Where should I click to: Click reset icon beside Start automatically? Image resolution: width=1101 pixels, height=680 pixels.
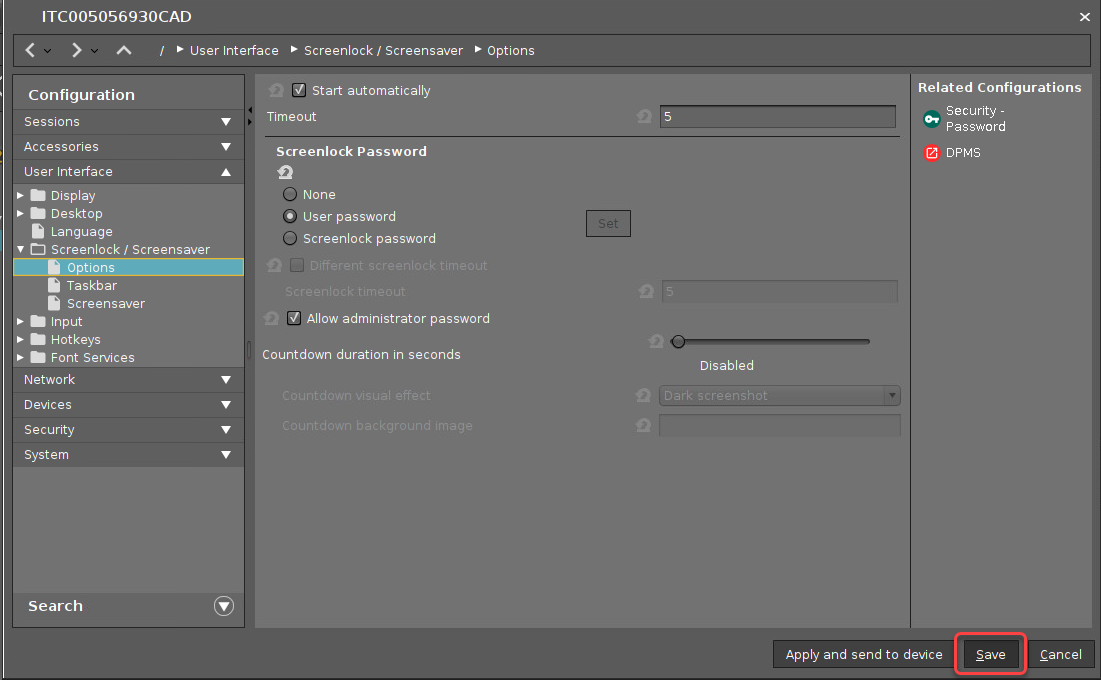pos(276,91)
